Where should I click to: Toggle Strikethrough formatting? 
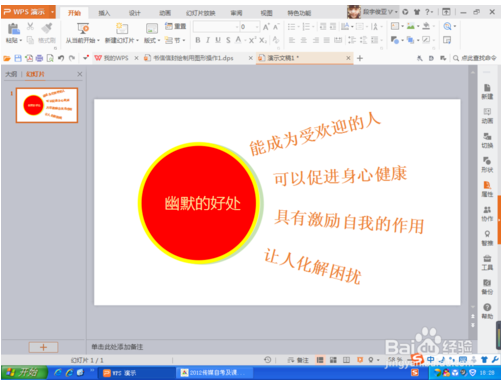pos(228,40)
